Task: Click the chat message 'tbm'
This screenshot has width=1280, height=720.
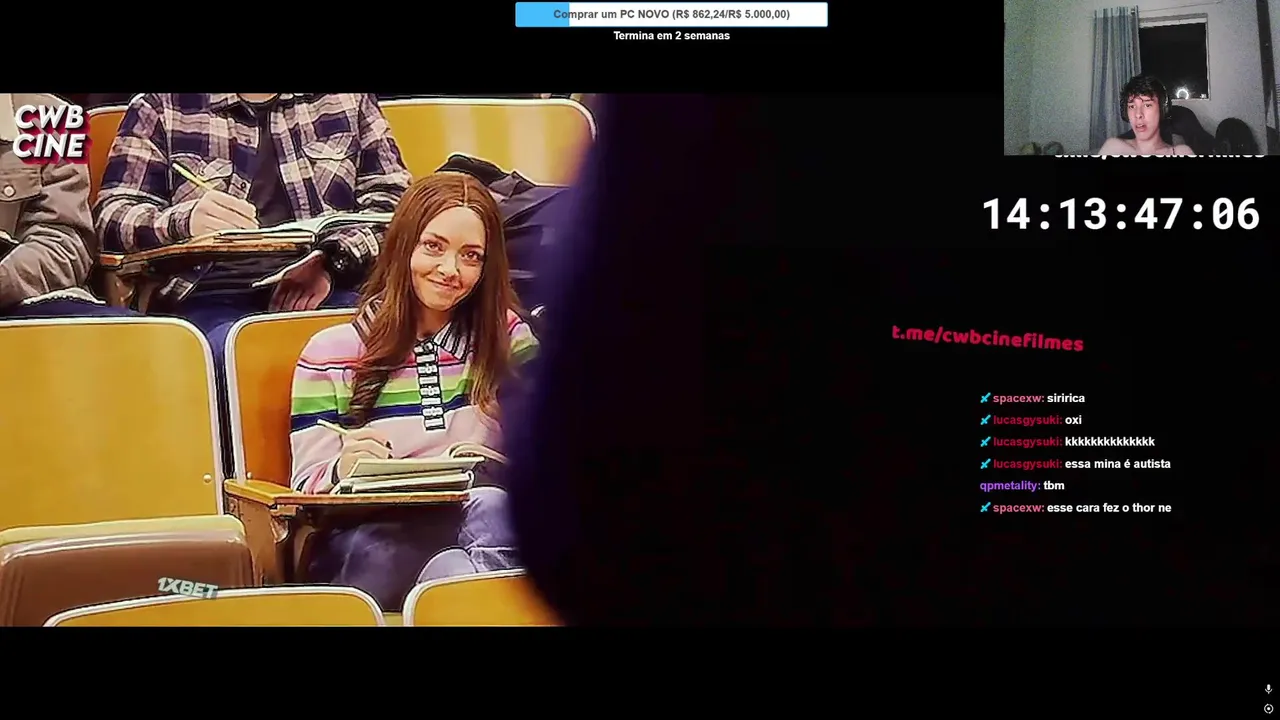Action: click(x=1054, y=486)
